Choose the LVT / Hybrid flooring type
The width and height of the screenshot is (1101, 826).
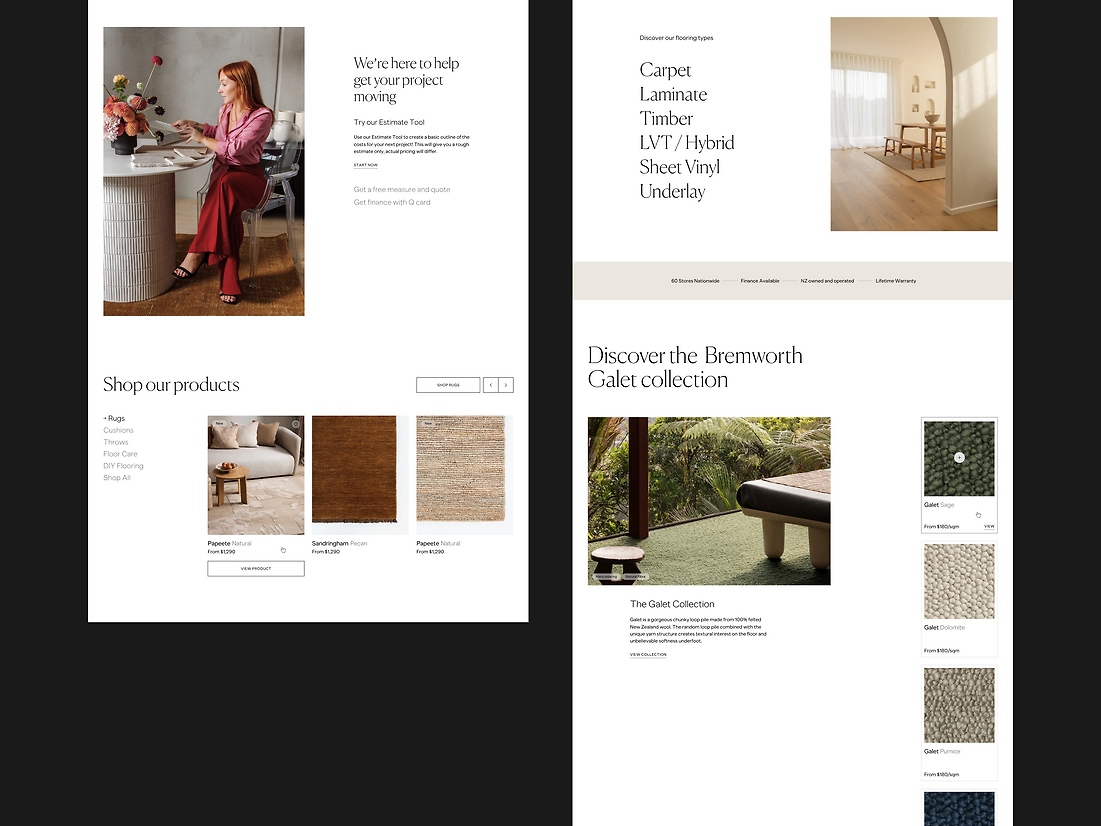point(686,143)
